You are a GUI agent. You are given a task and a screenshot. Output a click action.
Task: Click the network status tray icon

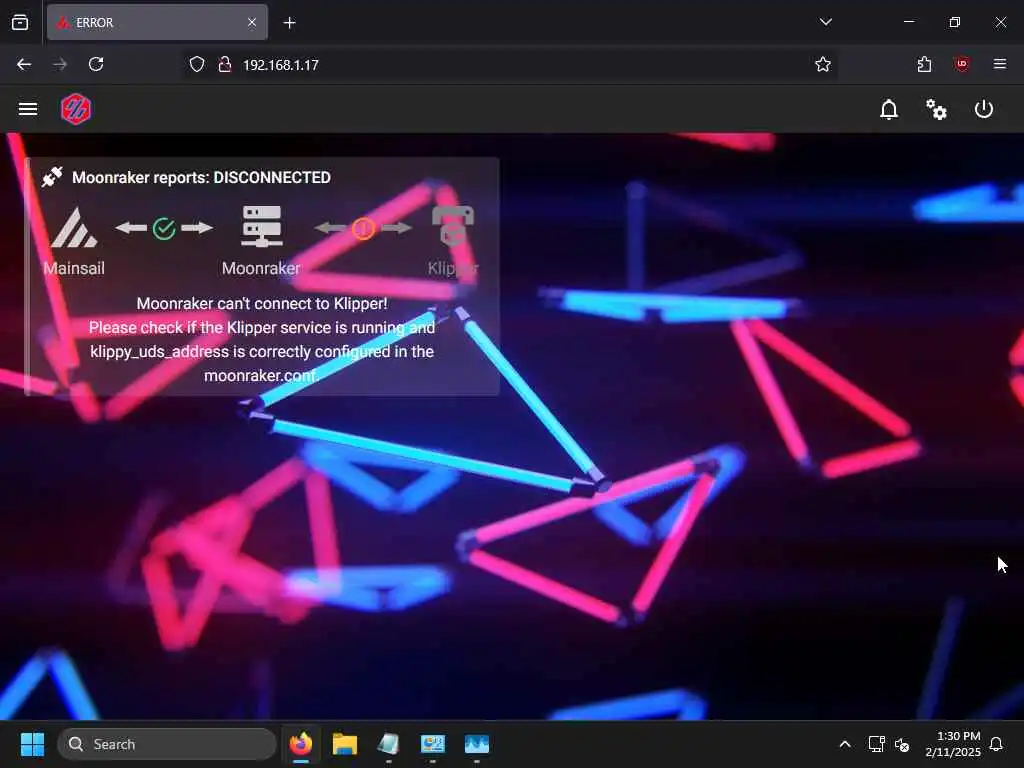[876, 744]
